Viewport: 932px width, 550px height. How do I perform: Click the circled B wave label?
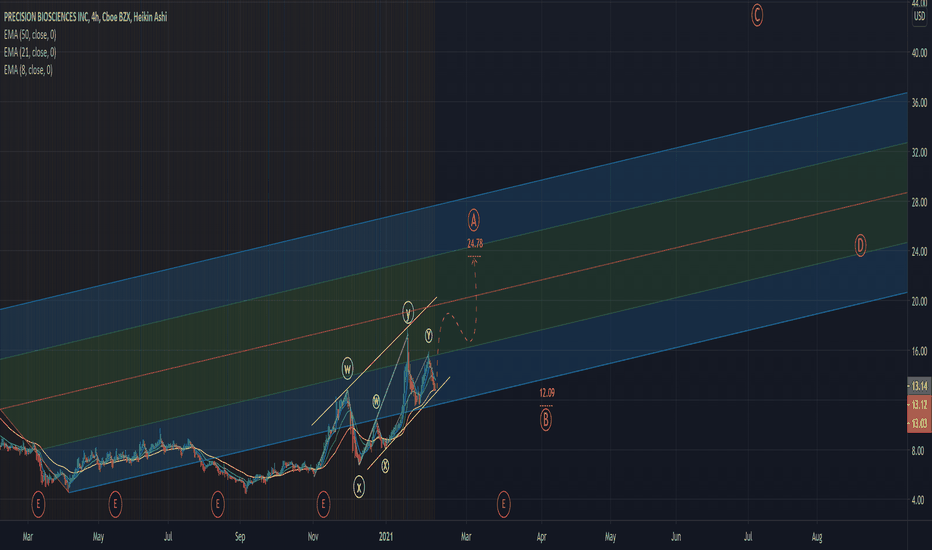pos(546,420)
